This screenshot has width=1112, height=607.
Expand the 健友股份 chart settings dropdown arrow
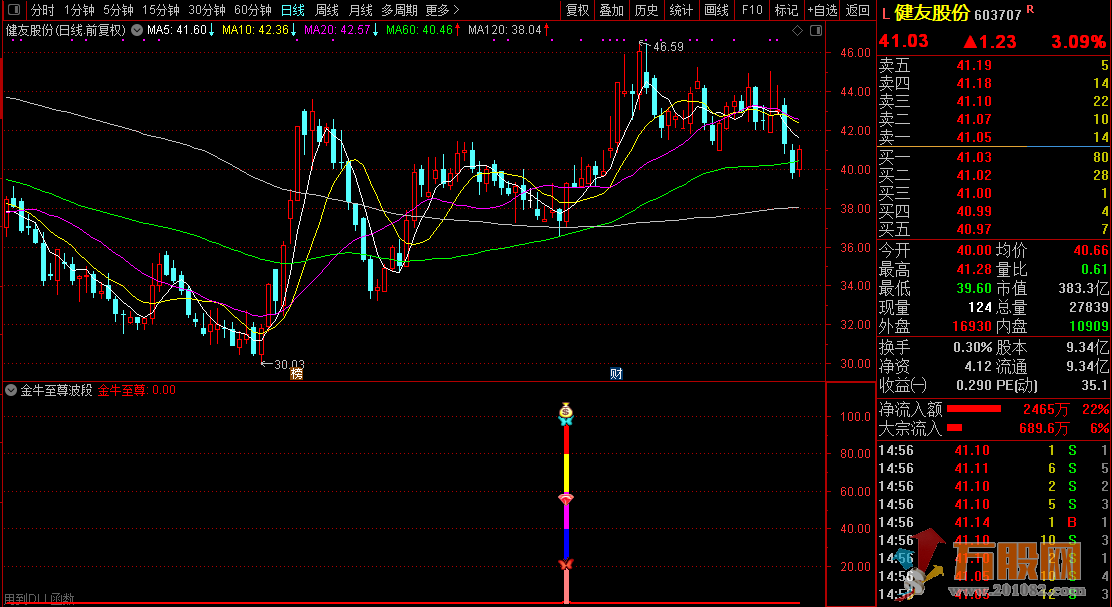(x=135, y=31)
